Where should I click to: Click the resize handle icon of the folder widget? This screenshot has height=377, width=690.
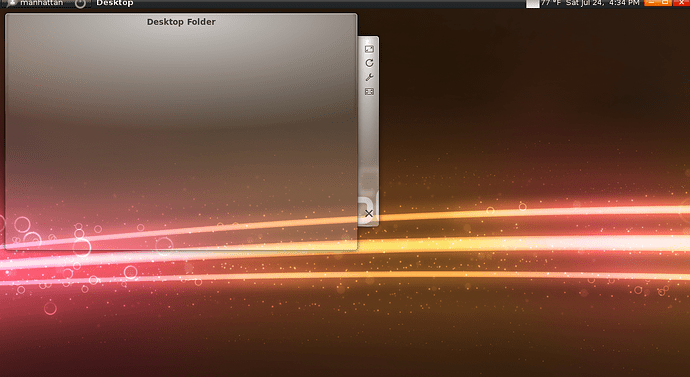[369, 49]
